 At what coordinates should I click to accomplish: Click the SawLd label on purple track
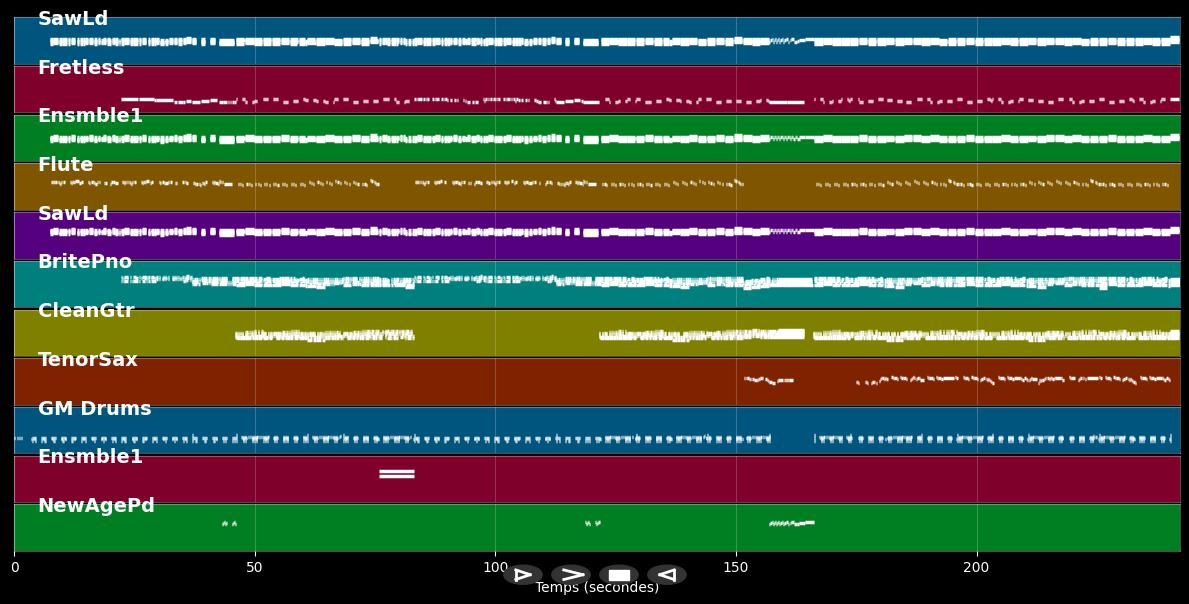pyautogui.click(x=73, y=214)
